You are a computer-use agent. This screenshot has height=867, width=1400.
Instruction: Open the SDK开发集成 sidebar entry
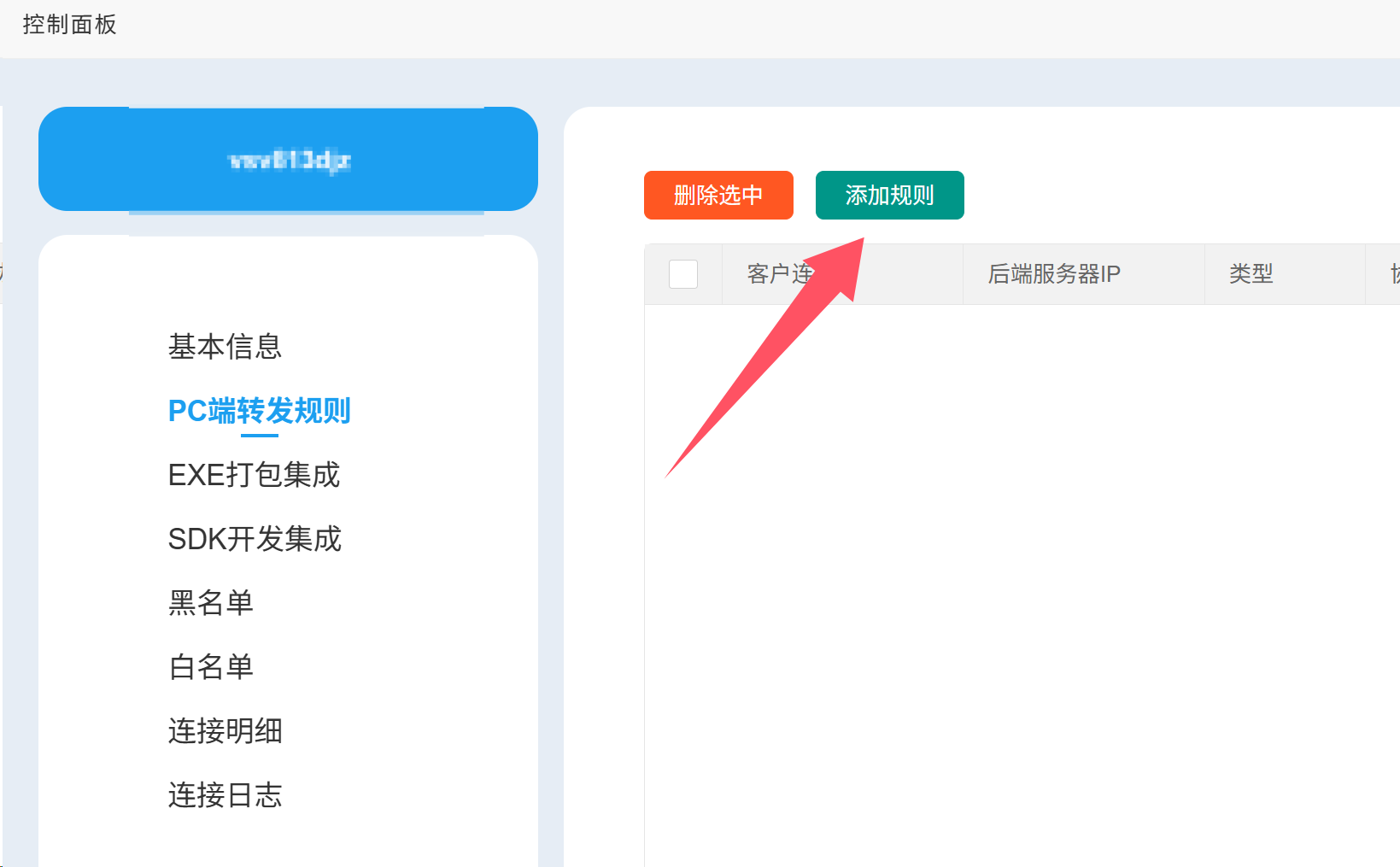pos(255,539)
